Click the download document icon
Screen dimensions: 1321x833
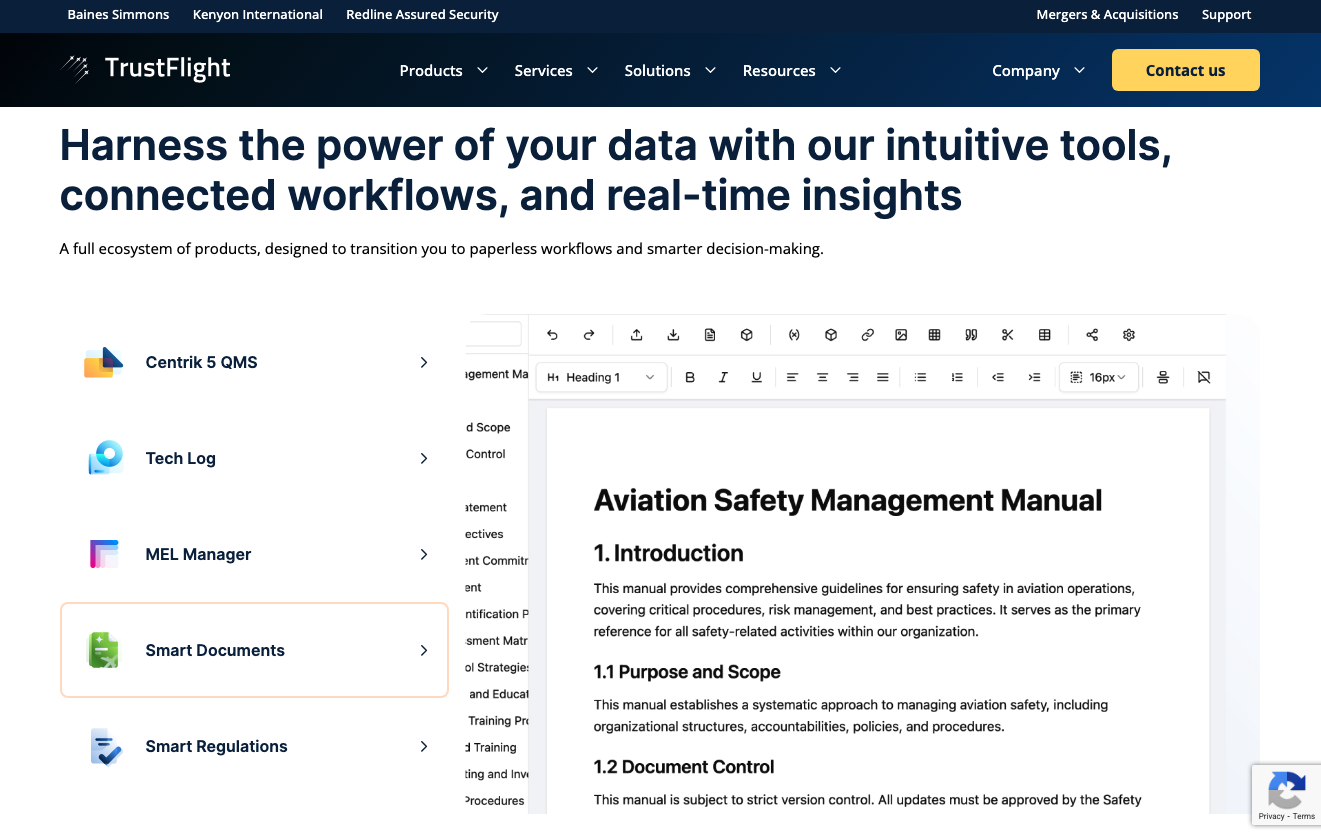(673, 335)
